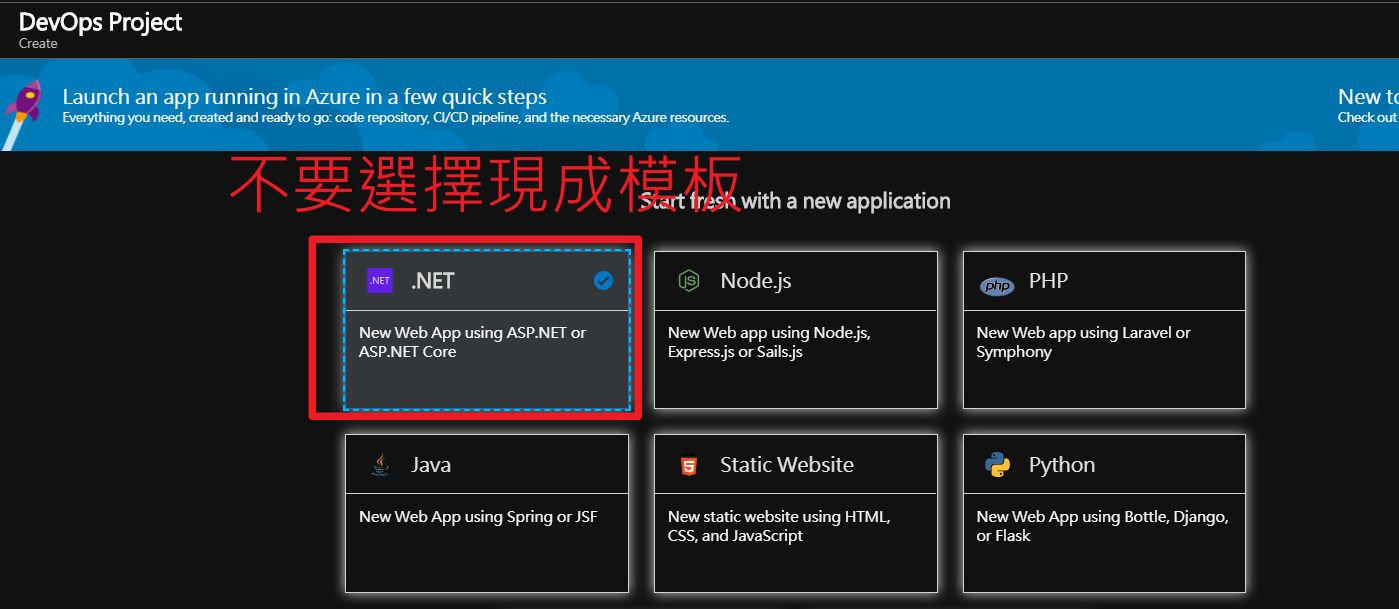The height and width of the screenshot is (609, 1399).
Task: Toggle the blue checkmark on .NET card
Action: coord(603,281)
